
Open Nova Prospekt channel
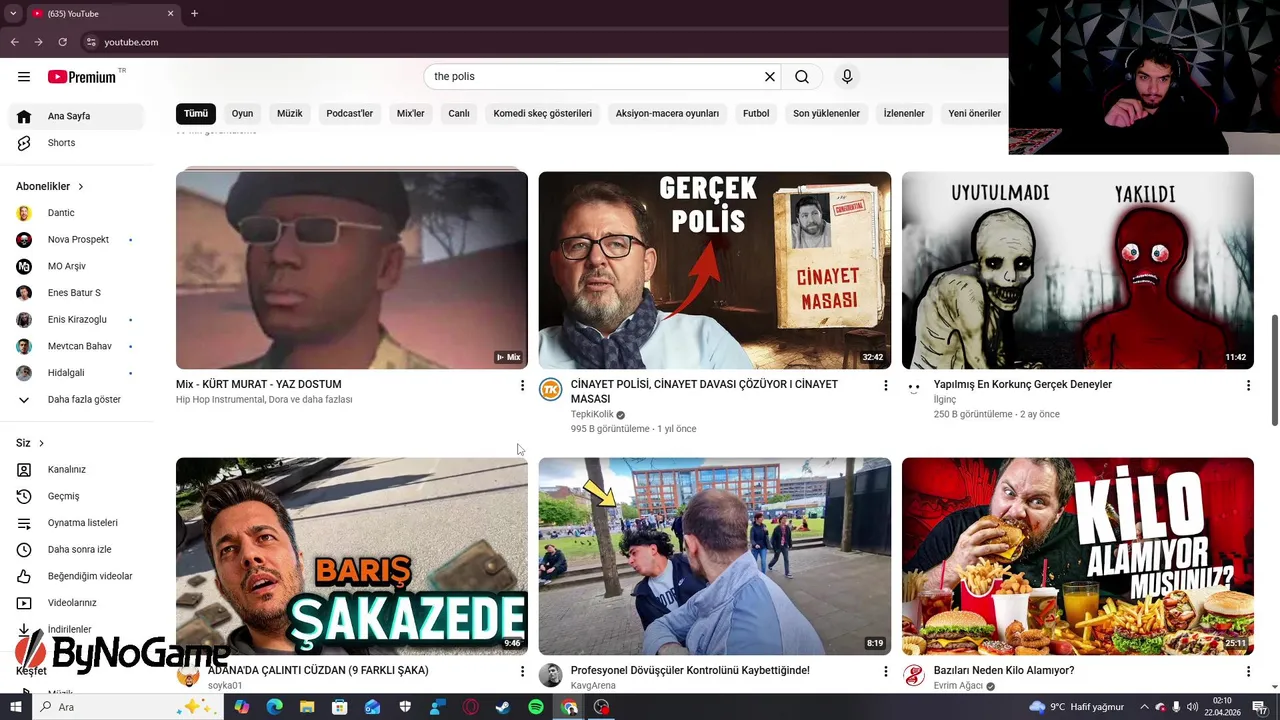77,240
